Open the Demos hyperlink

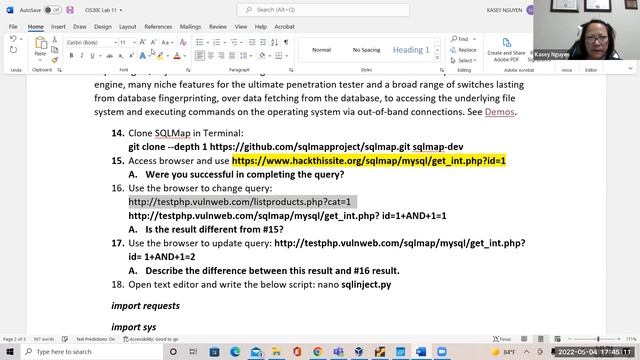tap(499, 111)
